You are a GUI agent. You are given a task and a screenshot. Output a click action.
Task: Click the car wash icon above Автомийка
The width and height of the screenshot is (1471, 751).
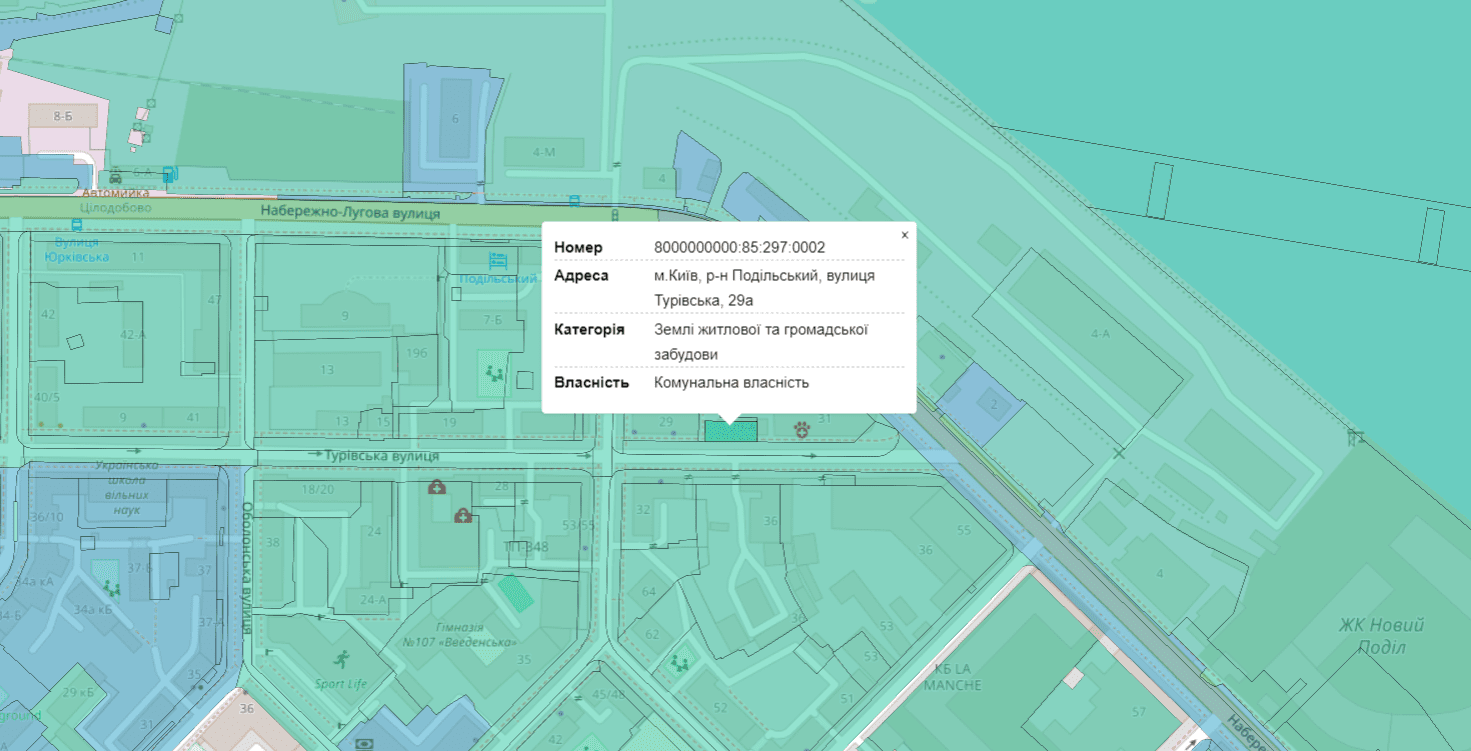click(x=116, y=177)
